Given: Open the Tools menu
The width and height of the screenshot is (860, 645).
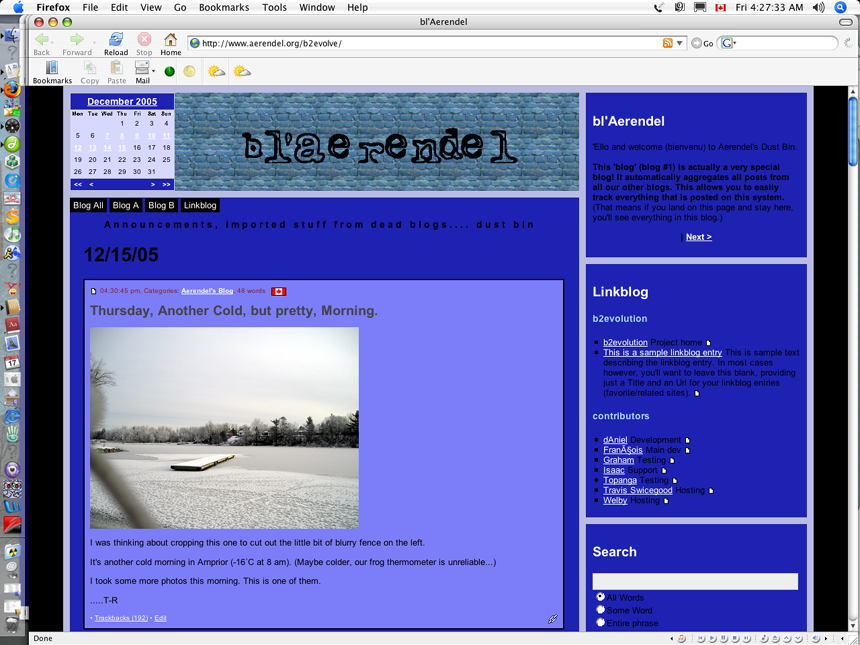Looking at the screenshot, I should (x=274, y=7).
